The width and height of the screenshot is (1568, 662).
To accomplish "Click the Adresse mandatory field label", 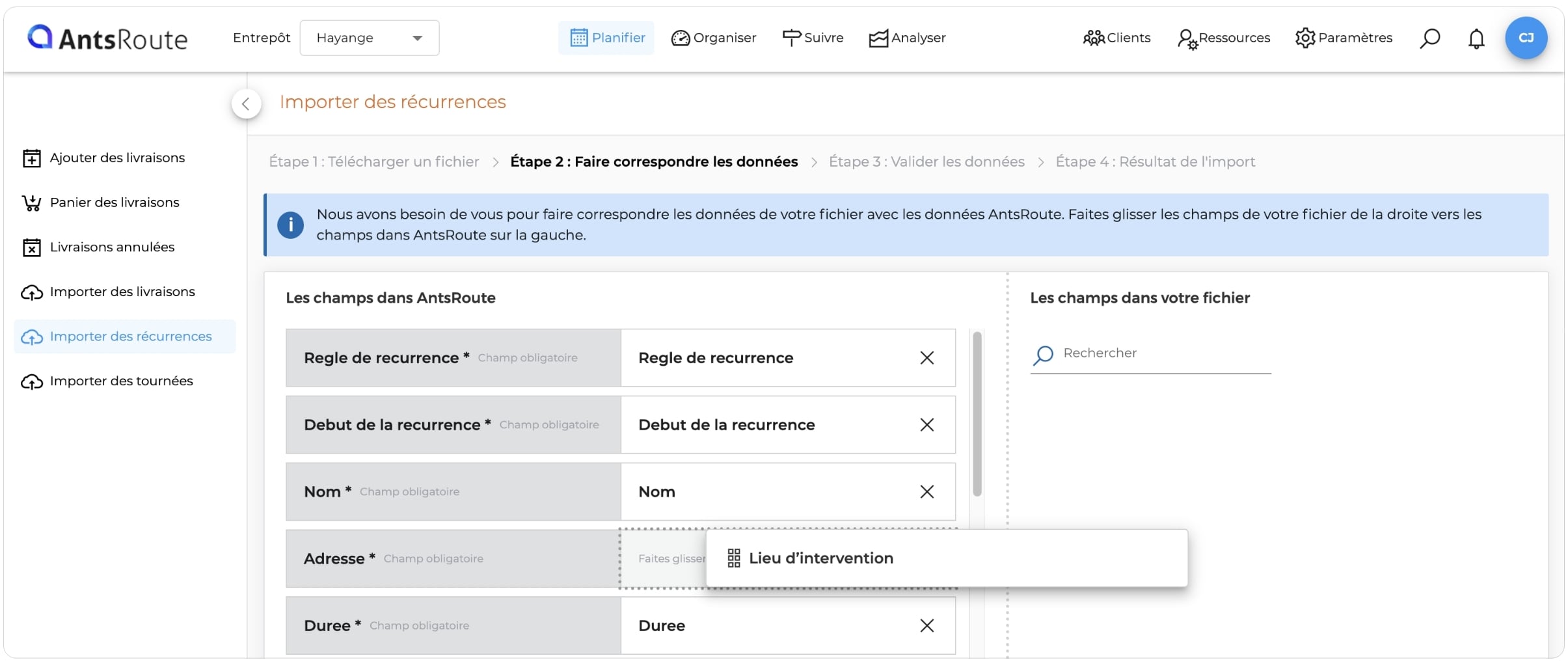I will point(453,559).
